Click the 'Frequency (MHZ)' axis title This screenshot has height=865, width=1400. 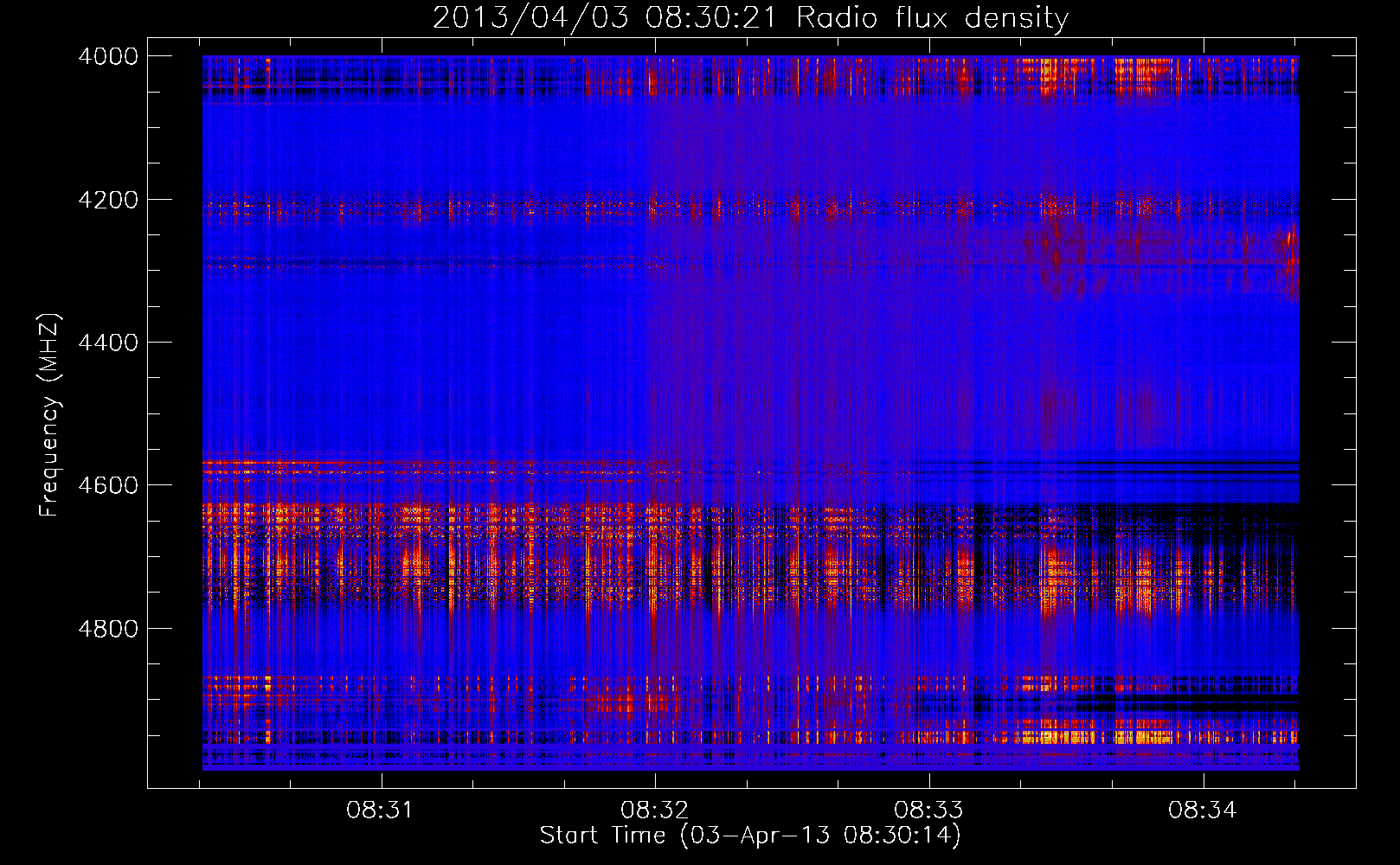(x=50, y=415)
